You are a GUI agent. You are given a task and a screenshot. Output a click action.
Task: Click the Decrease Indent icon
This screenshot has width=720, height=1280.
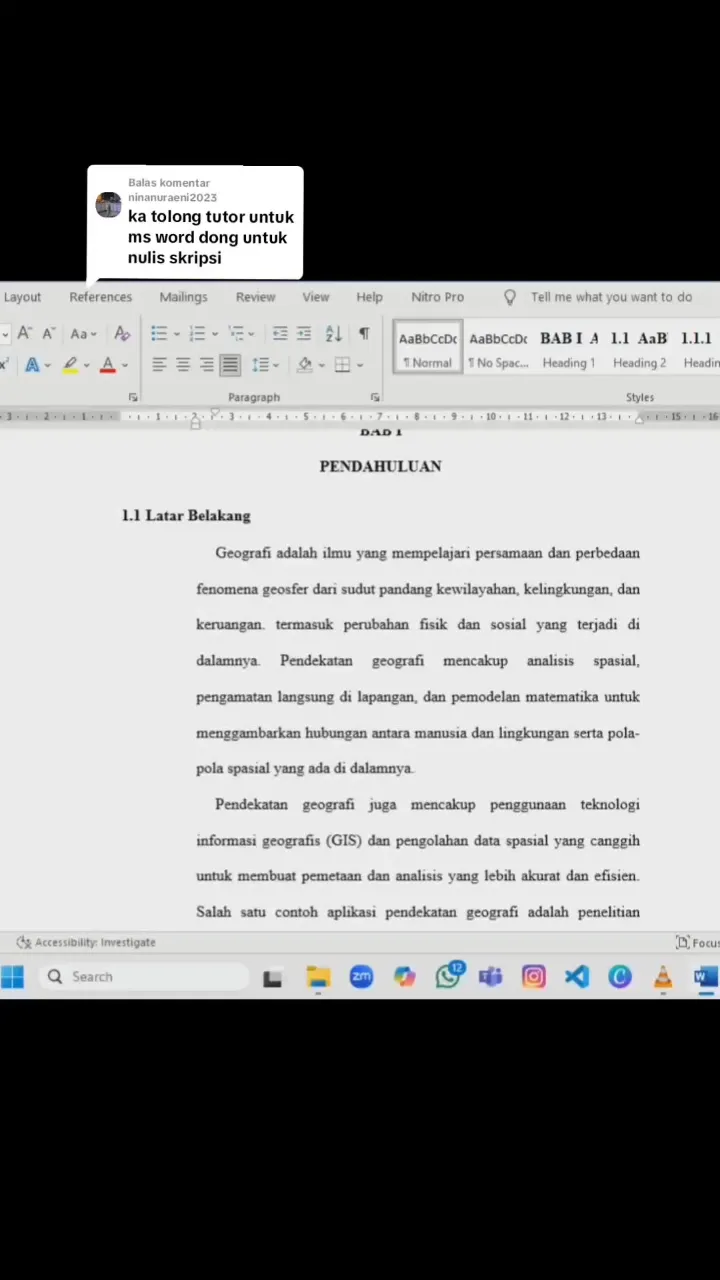[x=280, y=334]
